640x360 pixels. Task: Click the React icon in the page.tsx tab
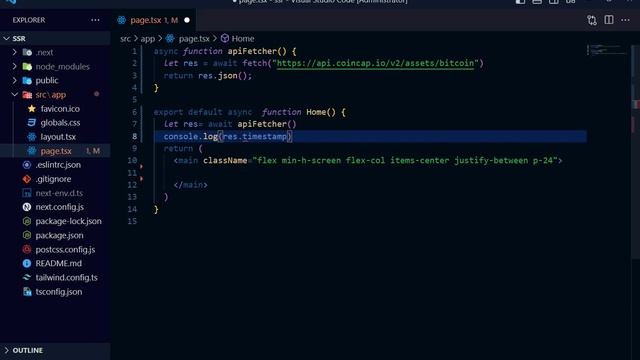[122, 20]
